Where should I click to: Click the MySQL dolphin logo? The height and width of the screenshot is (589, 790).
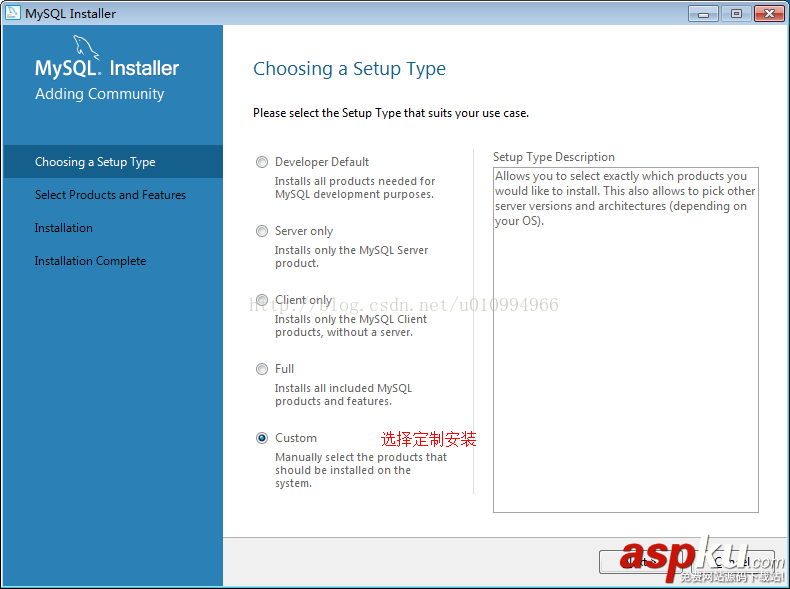click(86, 47)
